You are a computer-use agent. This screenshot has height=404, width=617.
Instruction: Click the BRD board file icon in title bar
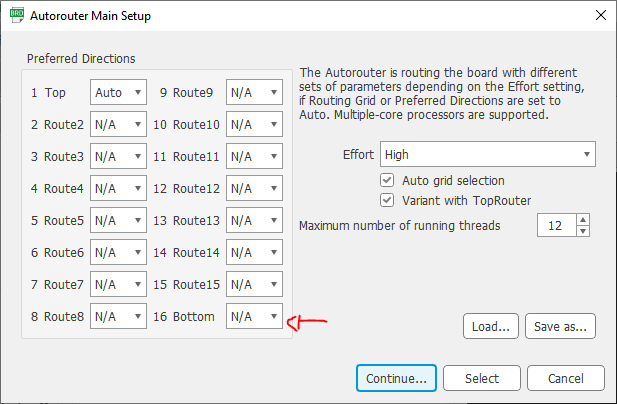click(x=17, y=15)
